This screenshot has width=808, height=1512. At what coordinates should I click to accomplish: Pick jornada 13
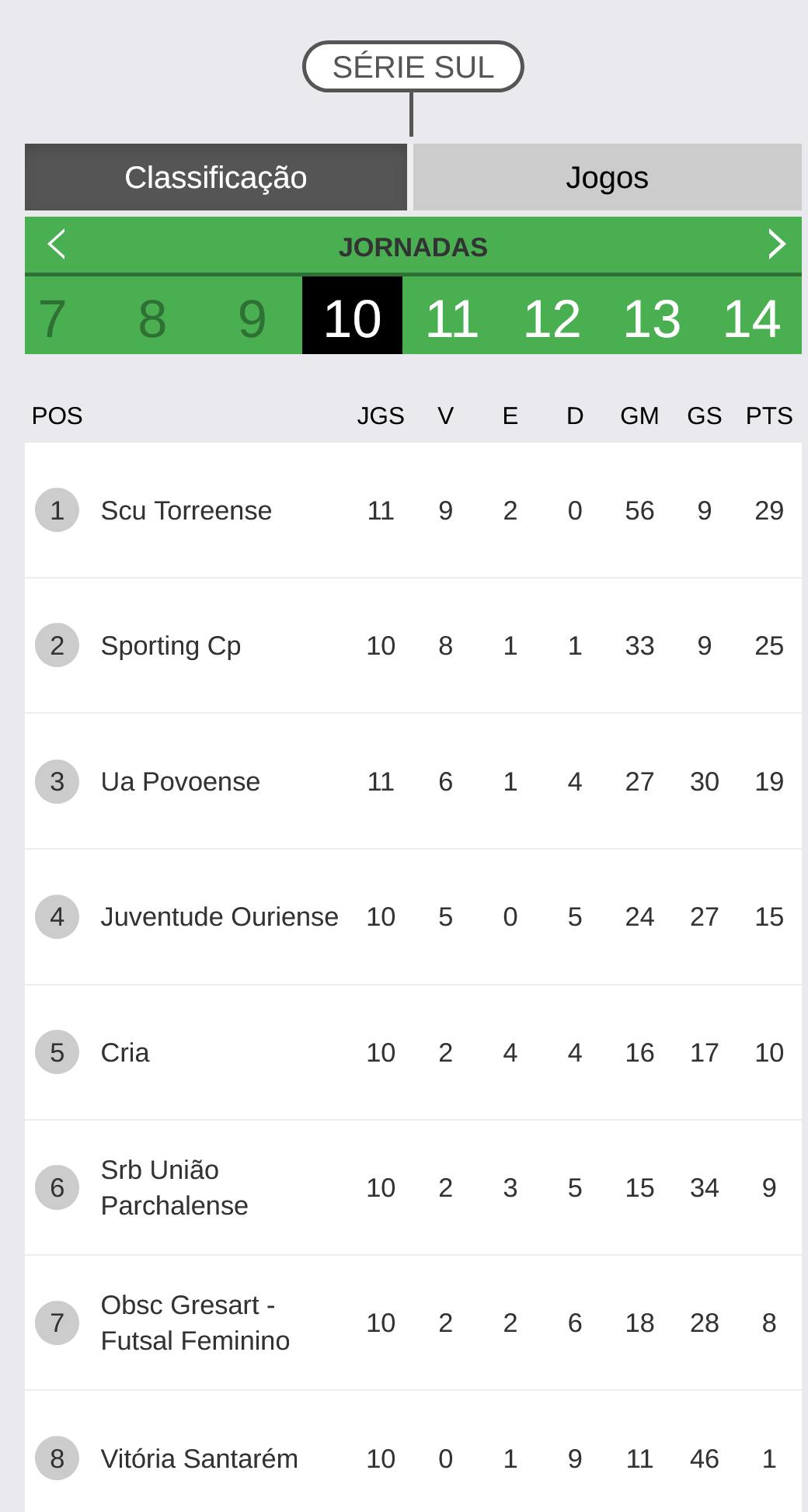click(x=652, y=318)
